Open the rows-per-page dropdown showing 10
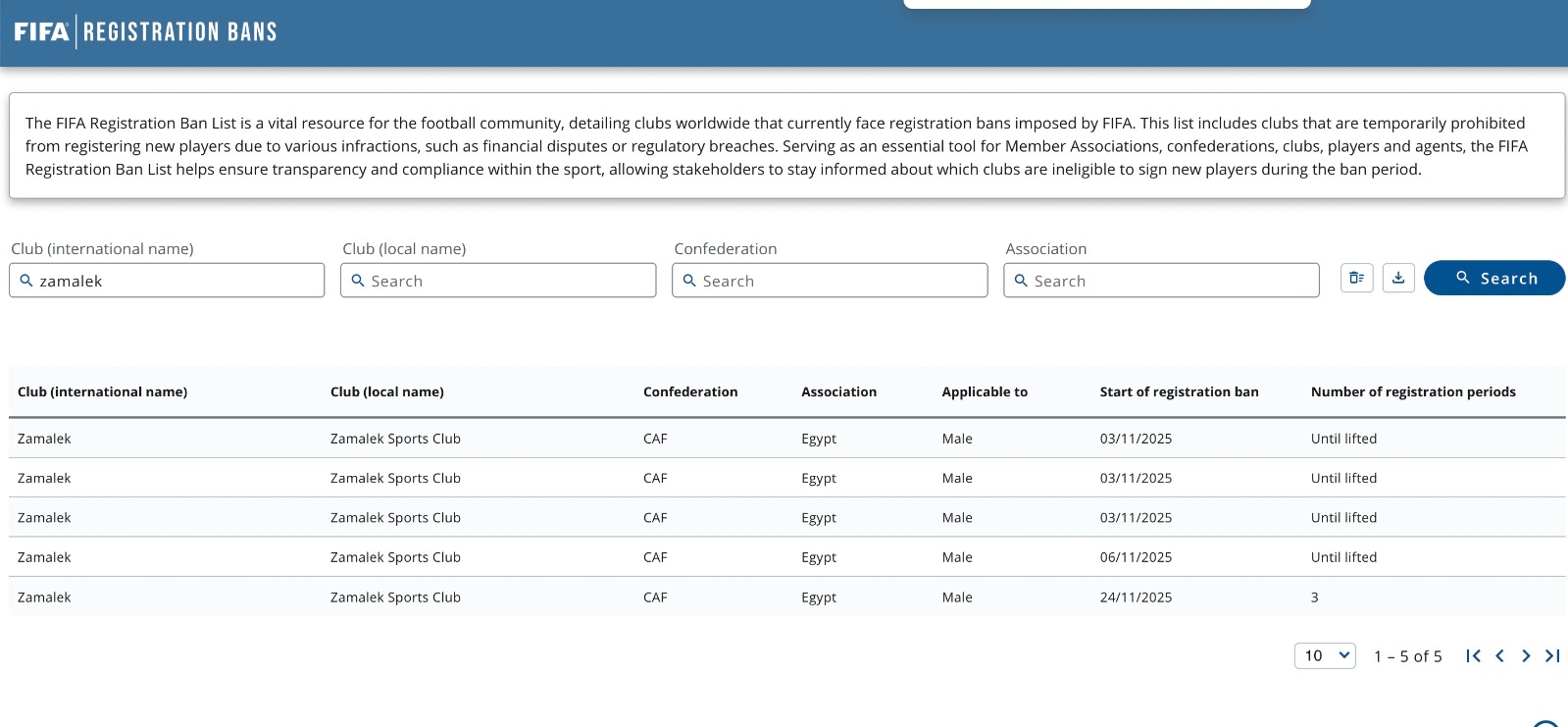The image size is (1568, 727). 1325,656
